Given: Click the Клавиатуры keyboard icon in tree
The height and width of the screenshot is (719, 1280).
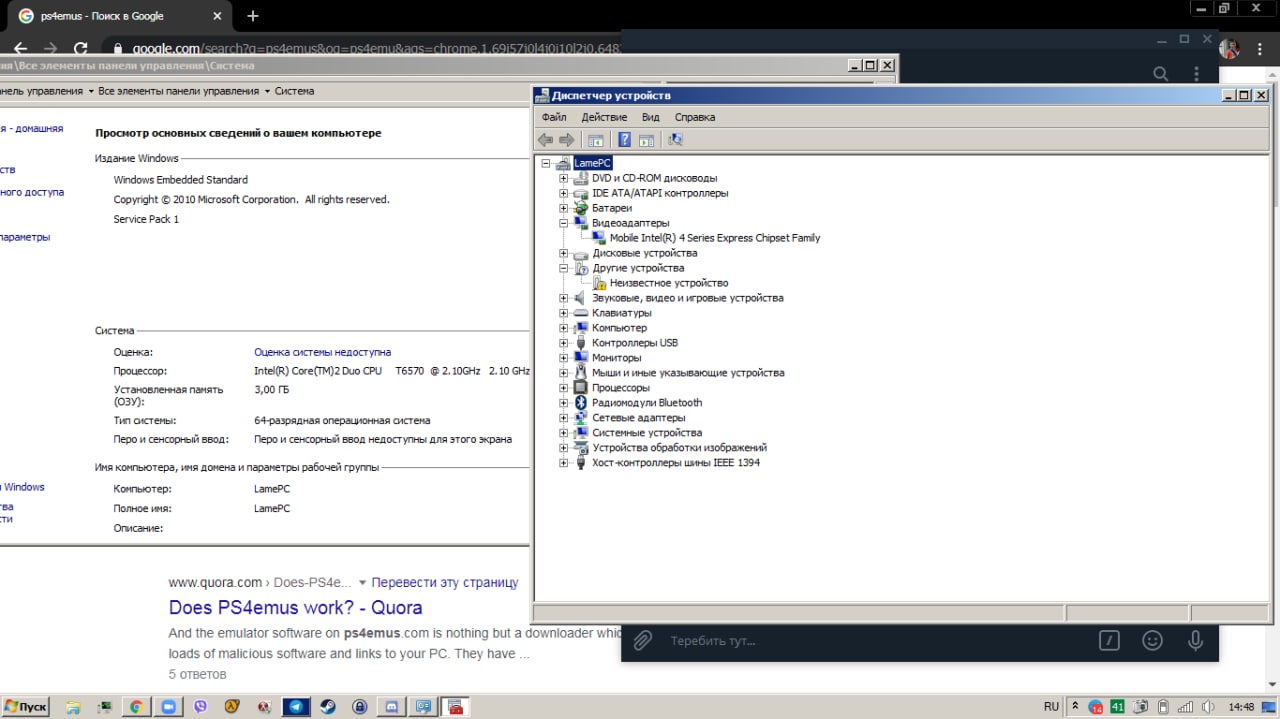Looking at the screenshot, I should click(x=581, y=313).
